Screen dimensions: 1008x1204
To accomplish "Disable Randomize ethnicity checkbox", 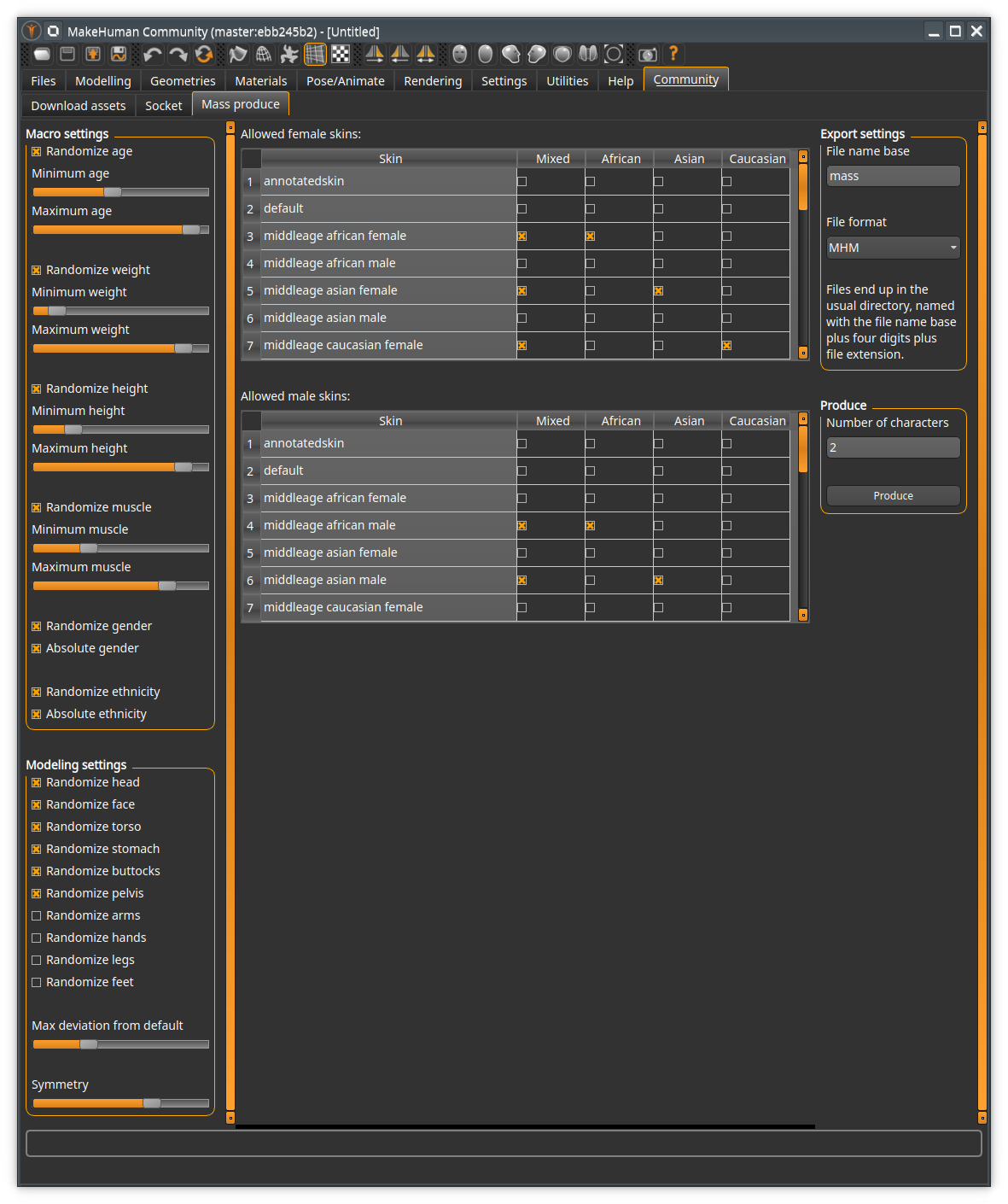I will [37, 693].
